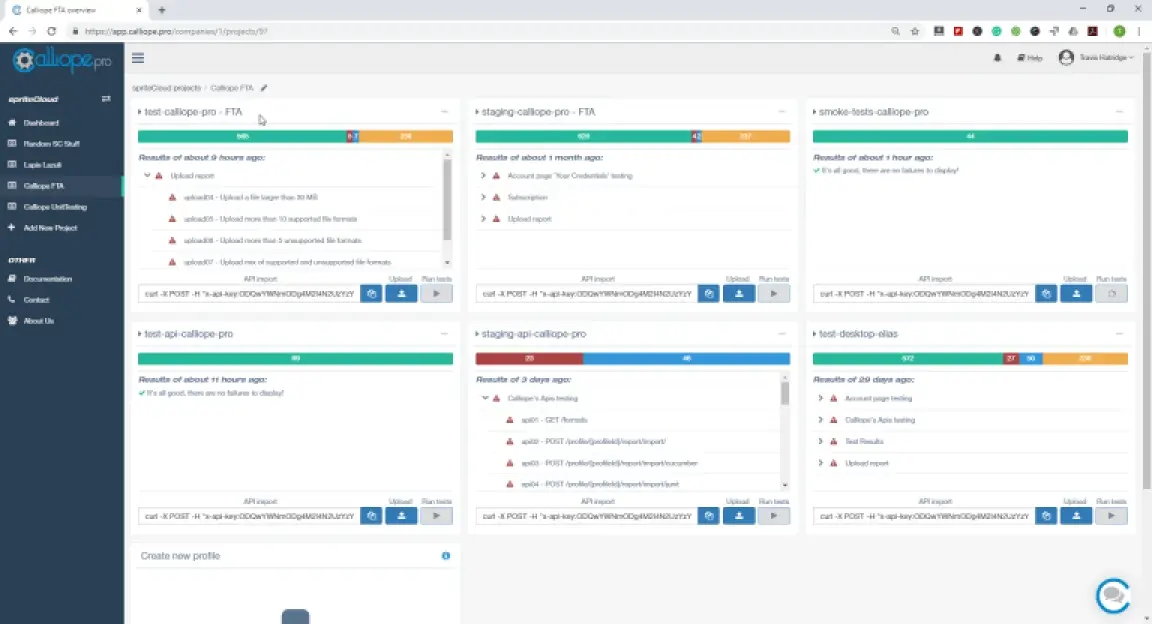Click curl command field in smoke-tests card

coord(924,294)
